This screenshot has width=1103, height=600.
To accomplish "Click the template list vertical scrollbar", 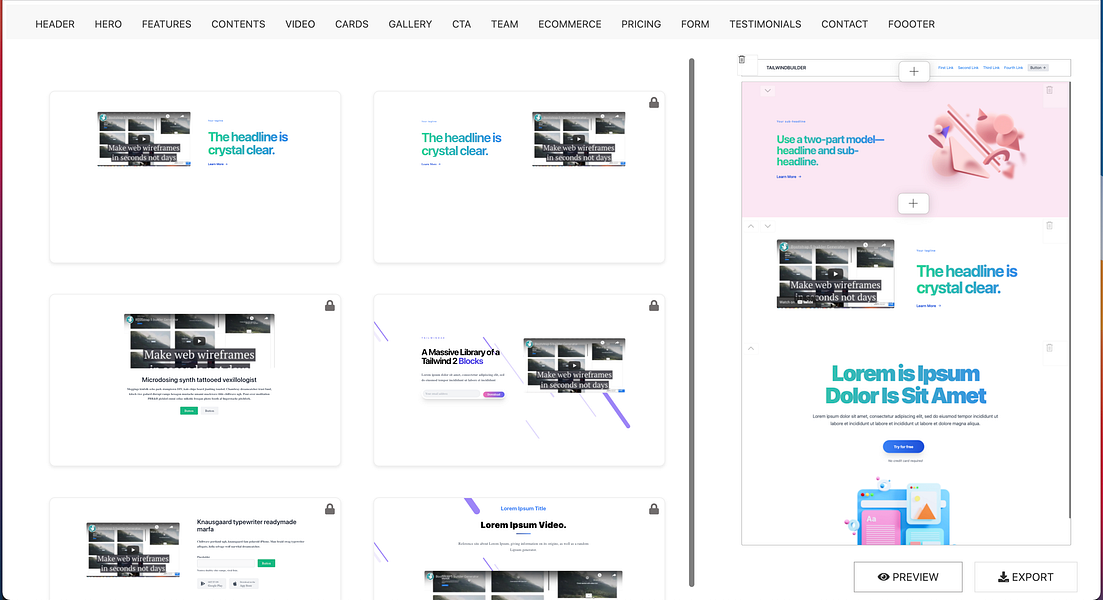I will (691, 322).
